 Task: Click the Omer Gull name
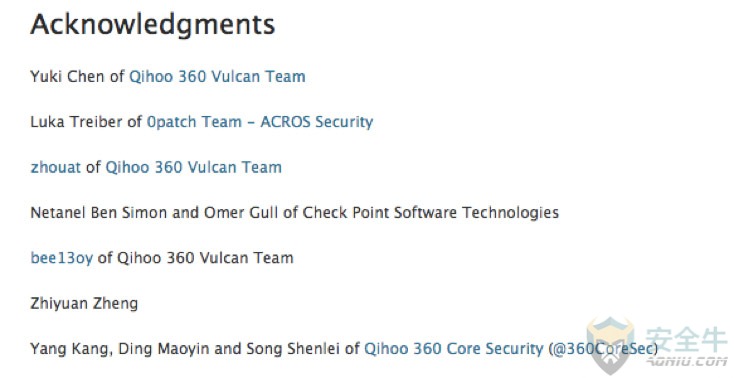[241, 213]
